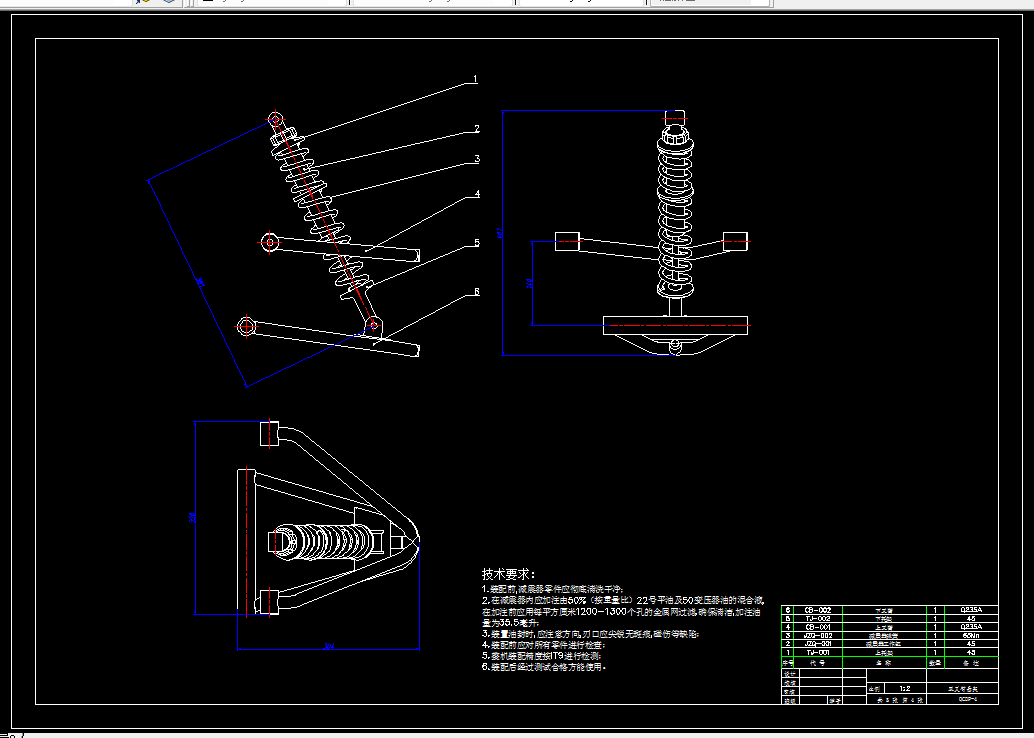Select the TJ-002 code cell in the parts list
This screenshot has width=1034, height=738.
[818, 619]
